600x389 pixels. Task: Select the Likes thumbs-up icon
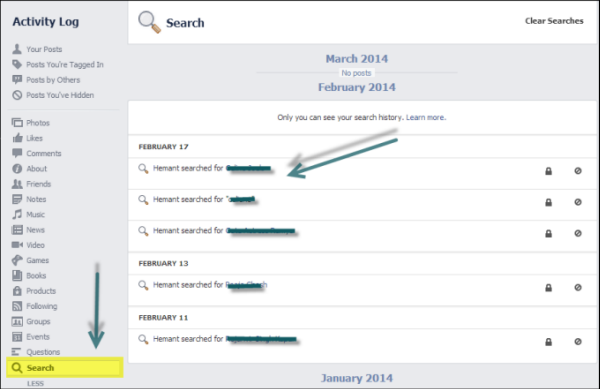17,138
